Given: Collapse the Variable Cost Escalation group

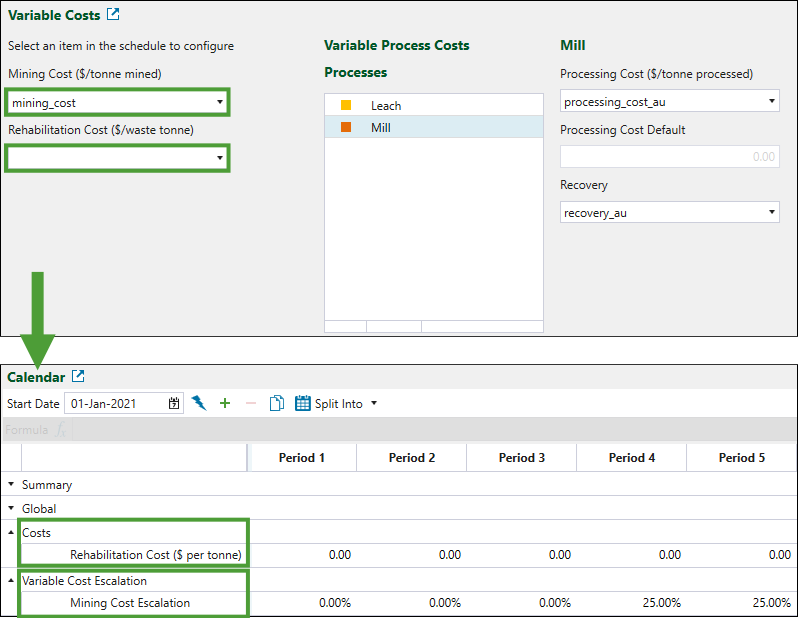Looking at the screenshot, I should coord(12,581).
